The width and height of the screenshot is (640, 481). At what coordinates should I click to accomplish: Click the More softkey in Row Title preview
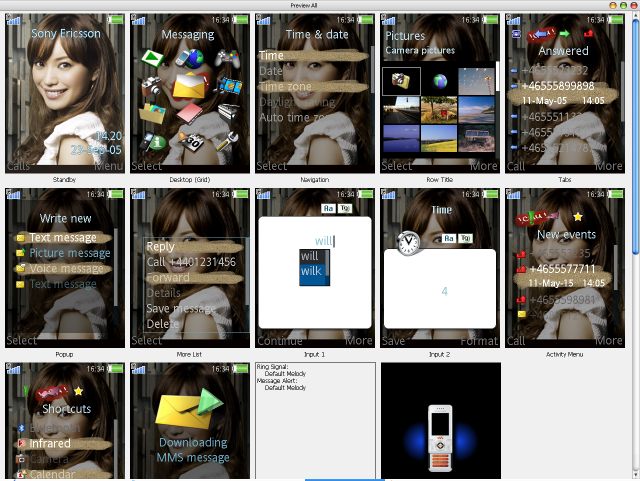coord(484,166)
